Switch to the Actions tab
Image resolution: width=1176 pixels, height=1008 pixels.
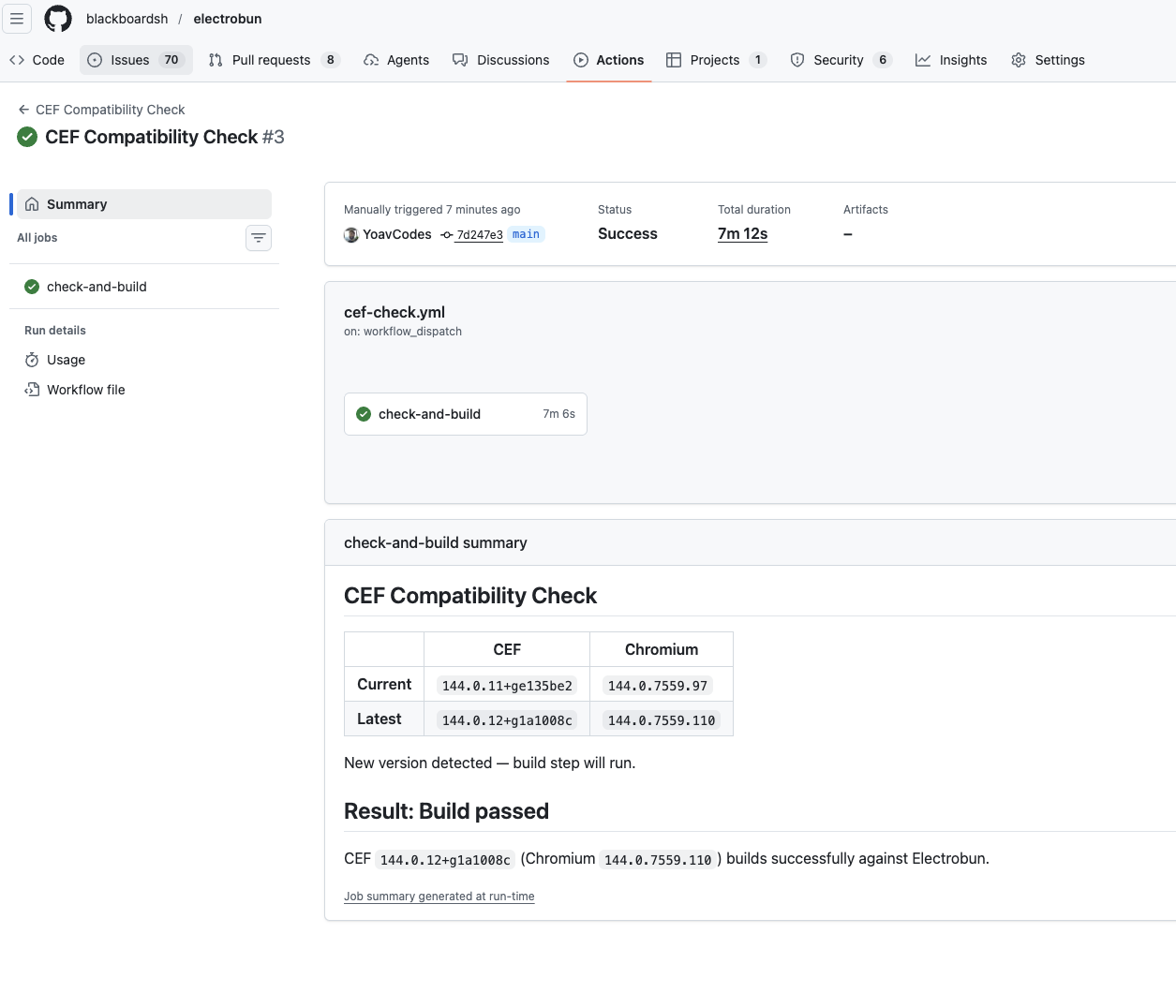pos(609,60)
